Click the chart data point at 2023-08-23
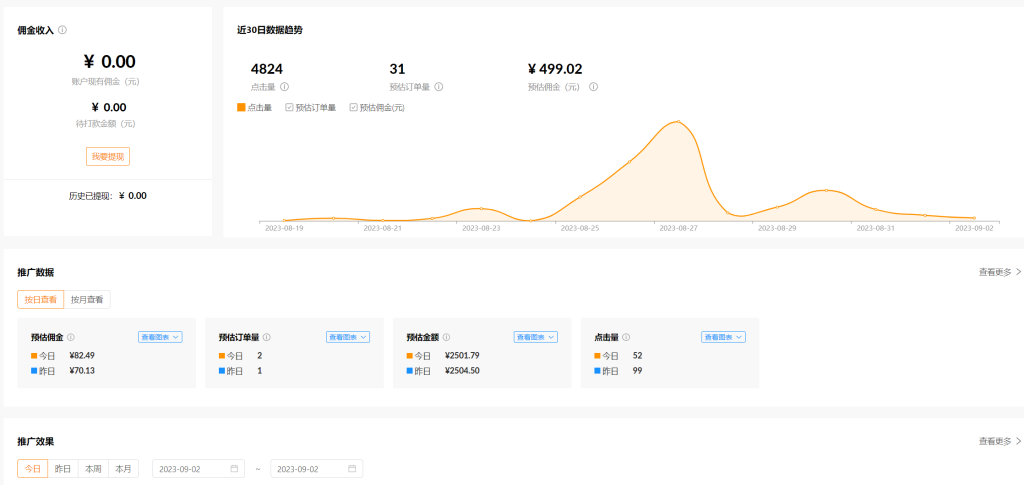Screen dimensions: 1024x485 pos(481,208)
